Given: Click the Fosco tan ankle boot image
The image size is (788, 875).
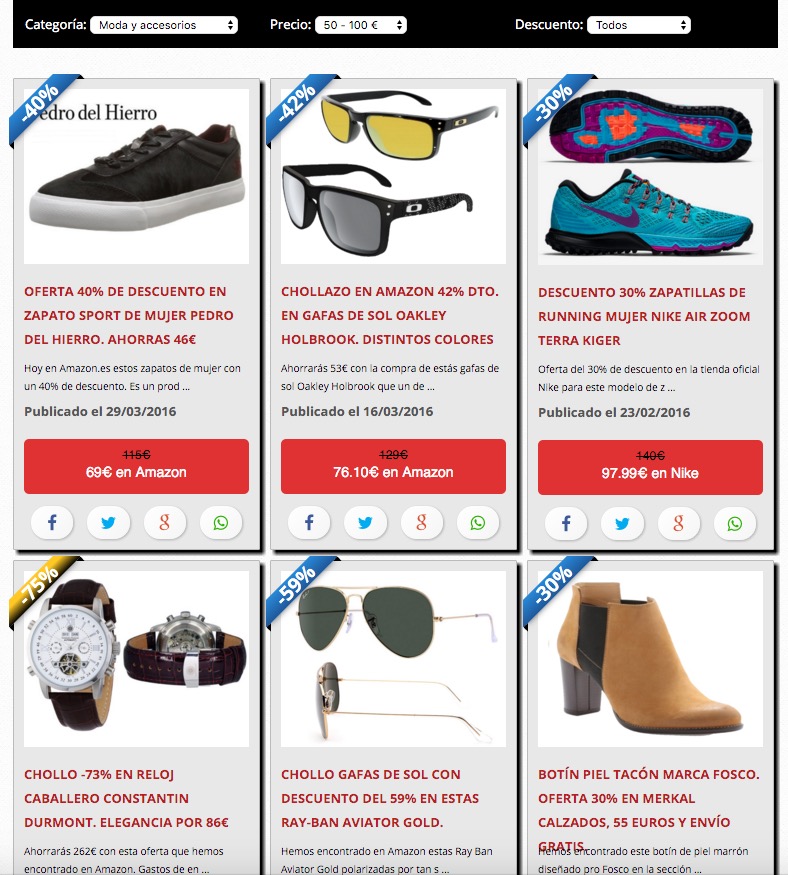Looking at the screenshot, I should point(650,658).
